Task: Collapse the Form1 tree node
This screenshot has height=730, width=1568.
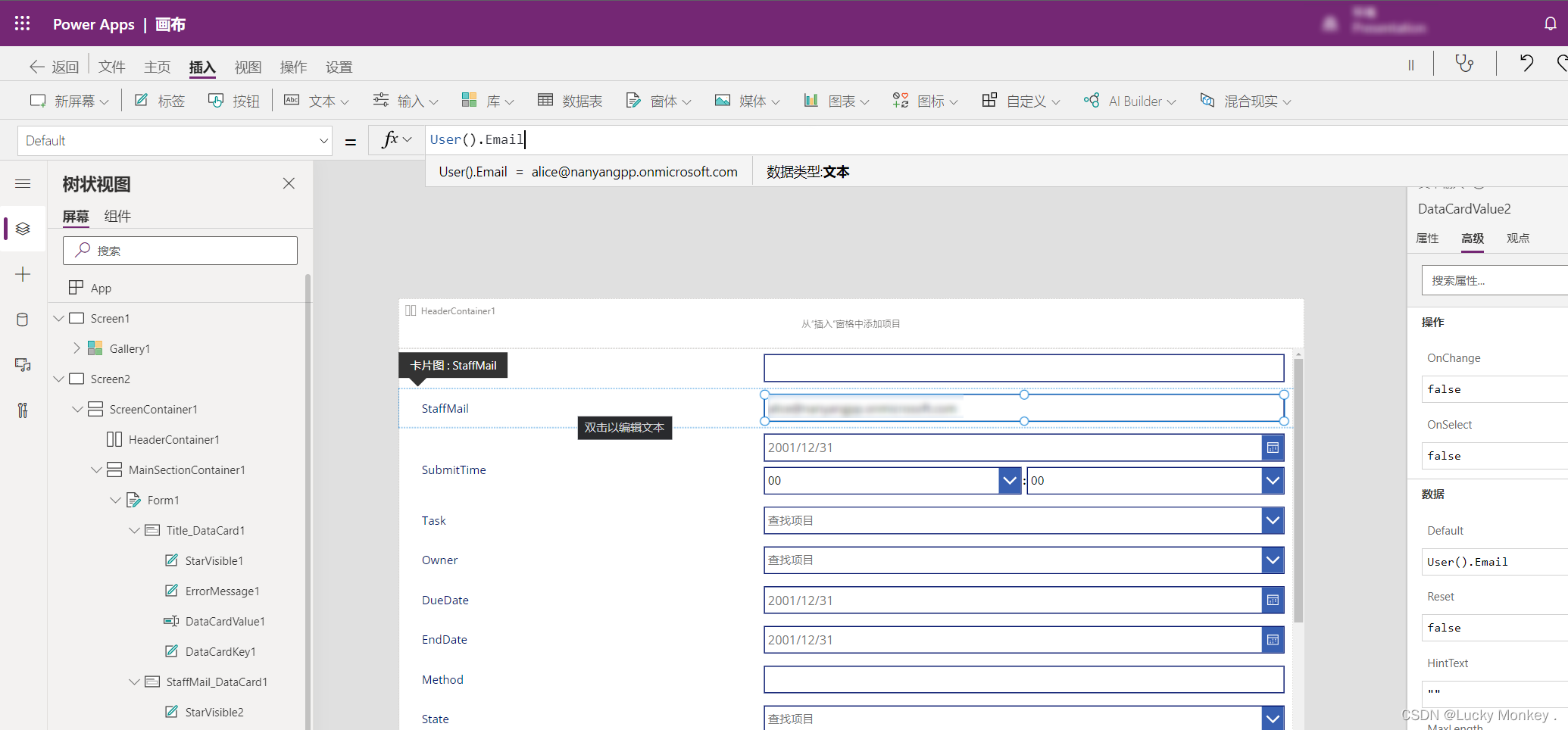Action: click(x=115, y=500)
